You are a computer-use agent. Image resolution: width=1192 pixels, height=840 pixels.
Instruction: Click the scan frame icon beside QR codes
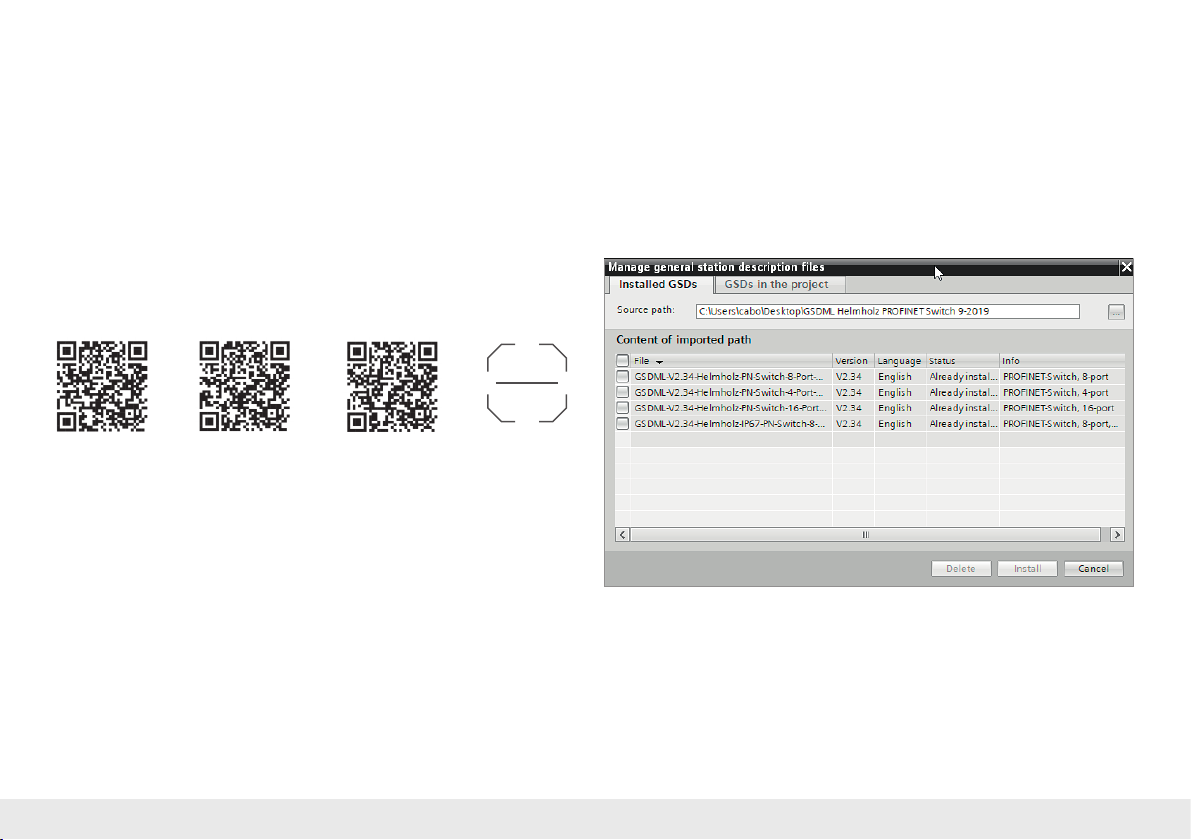tap(527, 383)
